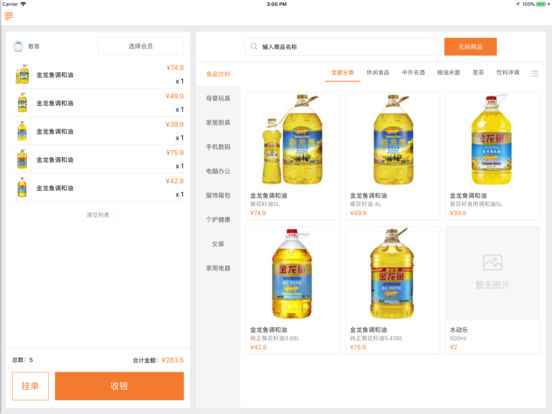The image size is (552, 414).
Task: Select the 家居厨具 category
Action: [x=218, y=123]
